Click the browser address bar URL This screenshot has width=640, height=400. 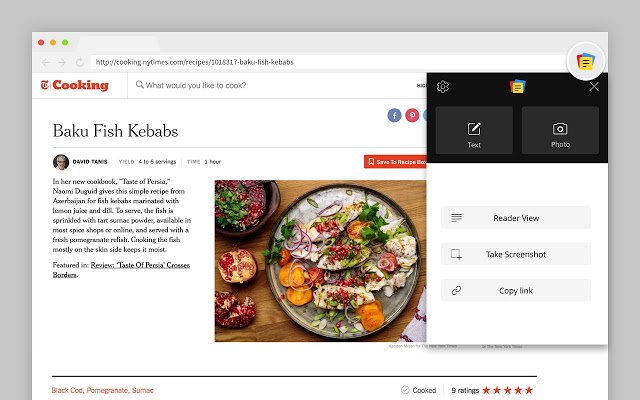click(194, 62)
